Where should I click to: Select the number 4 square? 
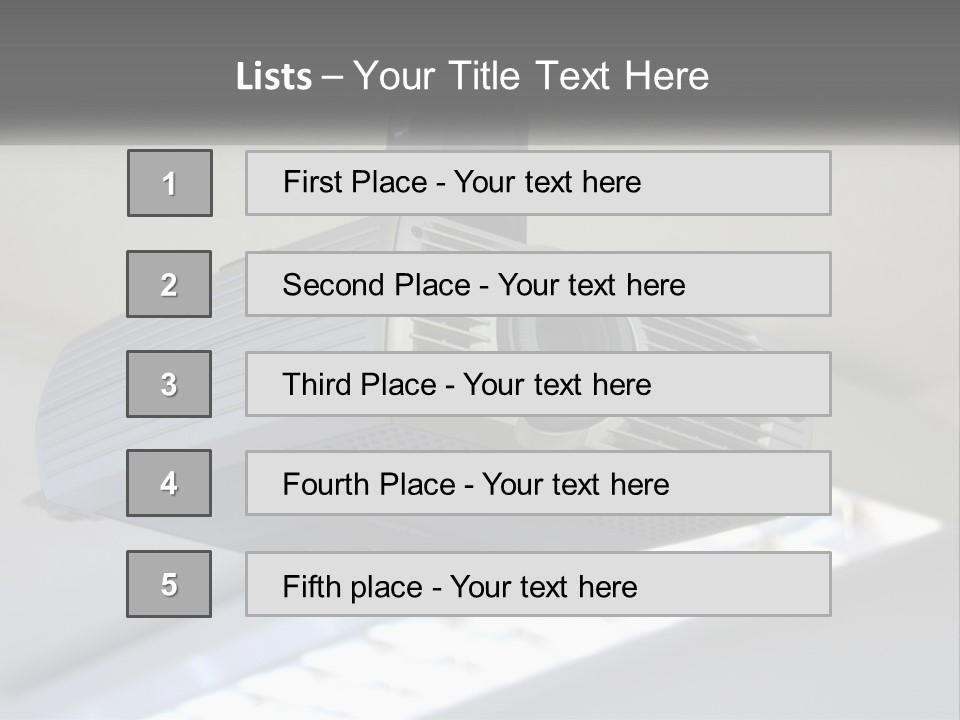click(169, 483)
